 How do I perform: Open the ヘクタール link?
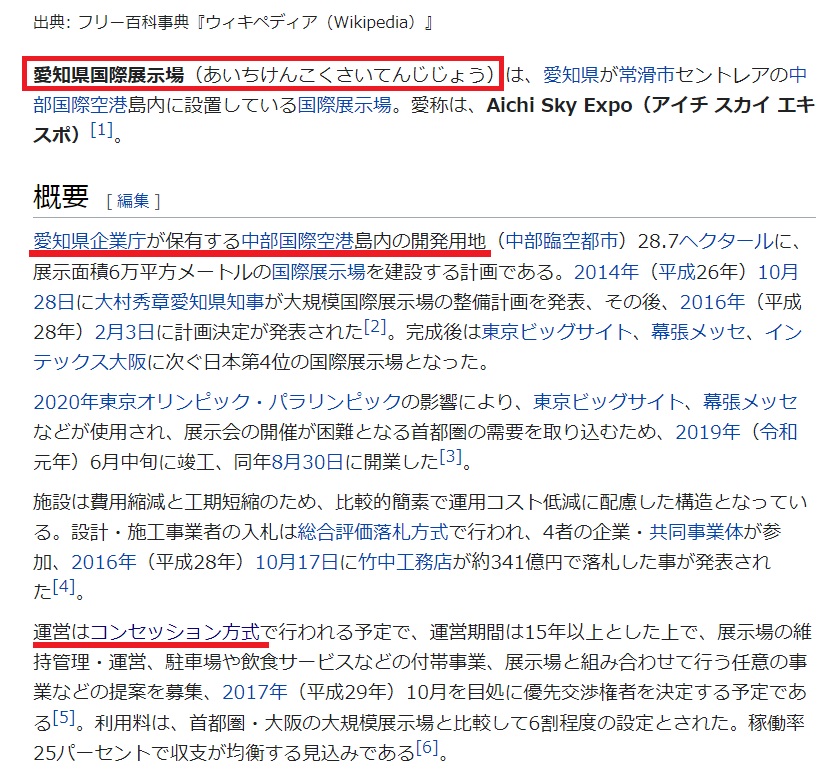726,241
